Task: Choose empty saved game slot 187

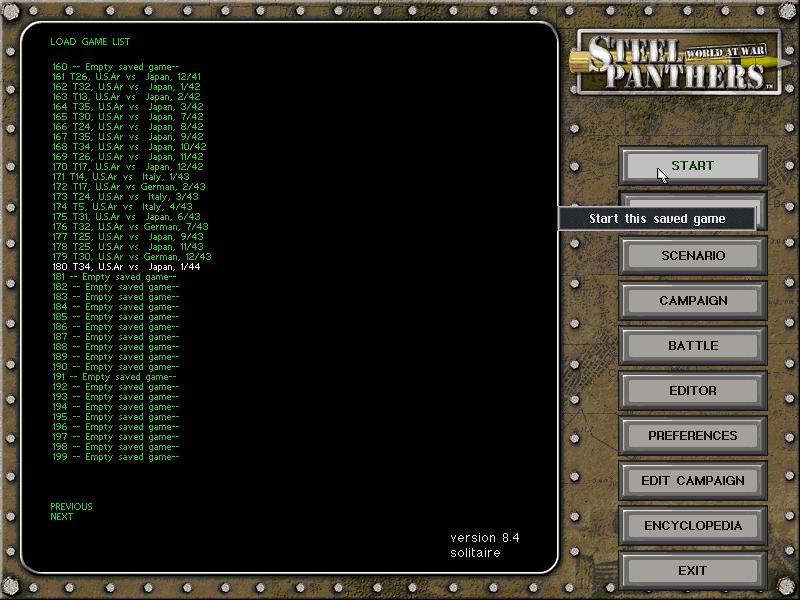Action: (x=116, y=337)
